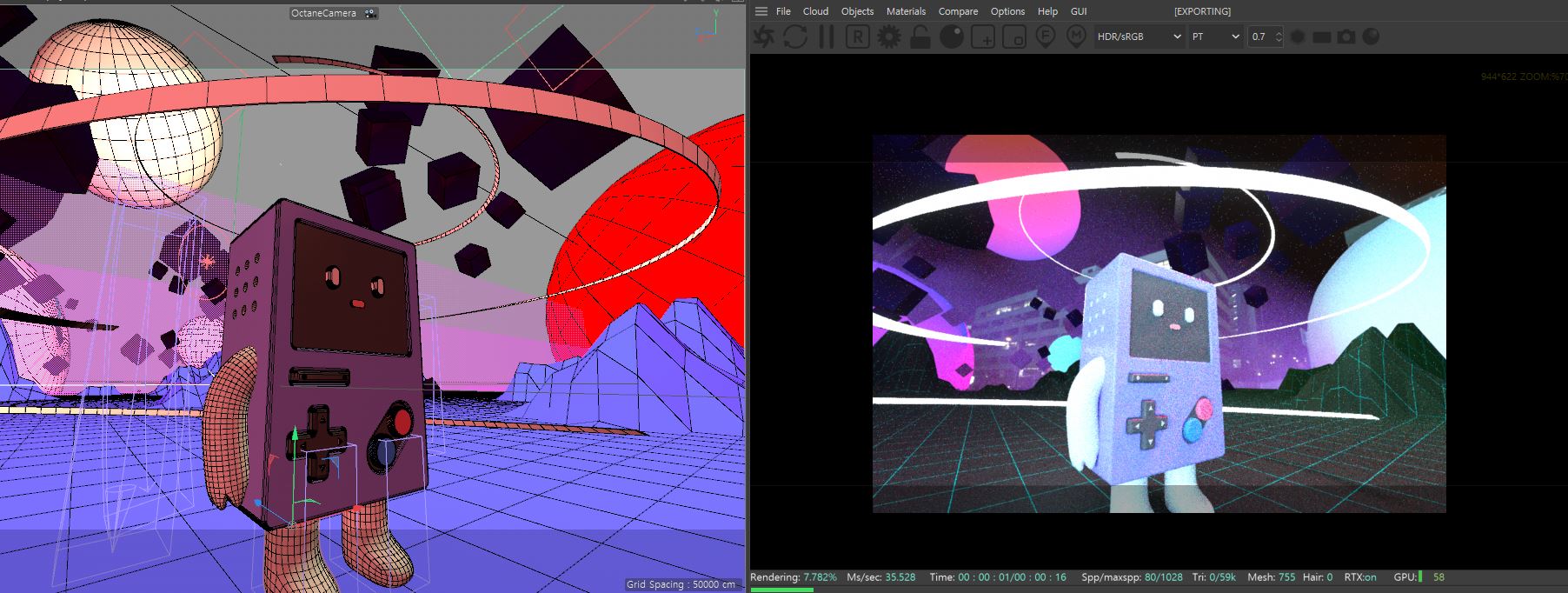Click the film region square icon

point(1014,37)
